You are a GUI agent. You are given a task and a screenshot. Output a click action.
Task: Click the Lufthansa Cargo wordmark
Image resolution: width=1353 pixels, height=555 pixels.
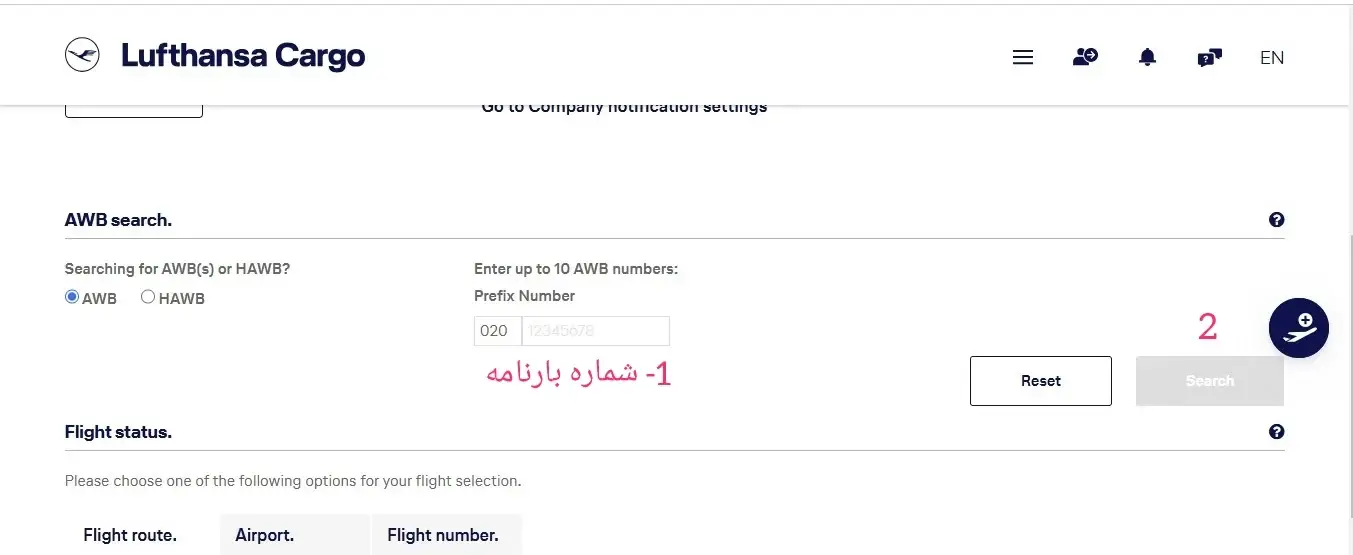coord(243,56)
